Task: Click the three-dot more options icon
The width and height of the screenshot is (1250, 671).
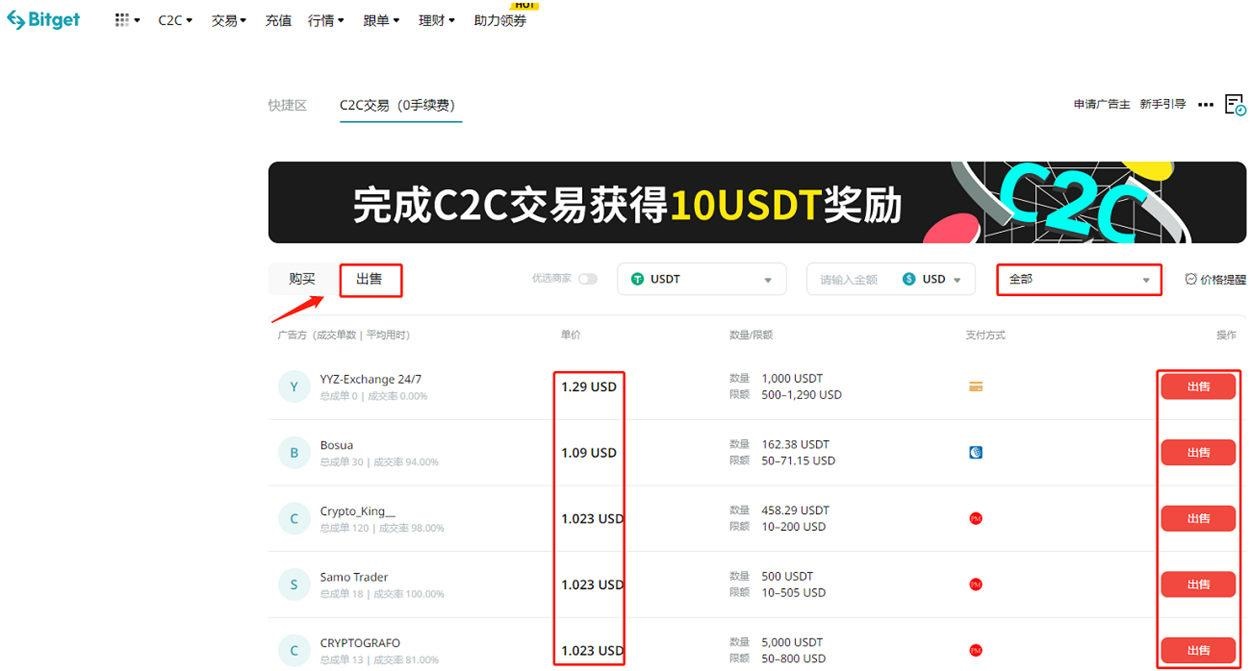Action: [x=1206, y=104]
